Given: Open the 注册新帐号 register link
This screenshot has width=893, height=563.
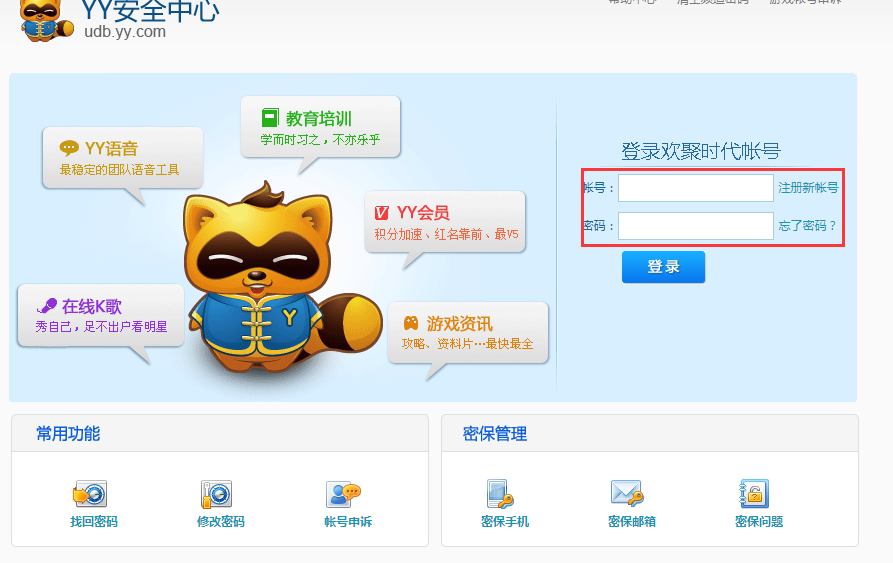Looking at the screenshot, I should click(808, 188).
